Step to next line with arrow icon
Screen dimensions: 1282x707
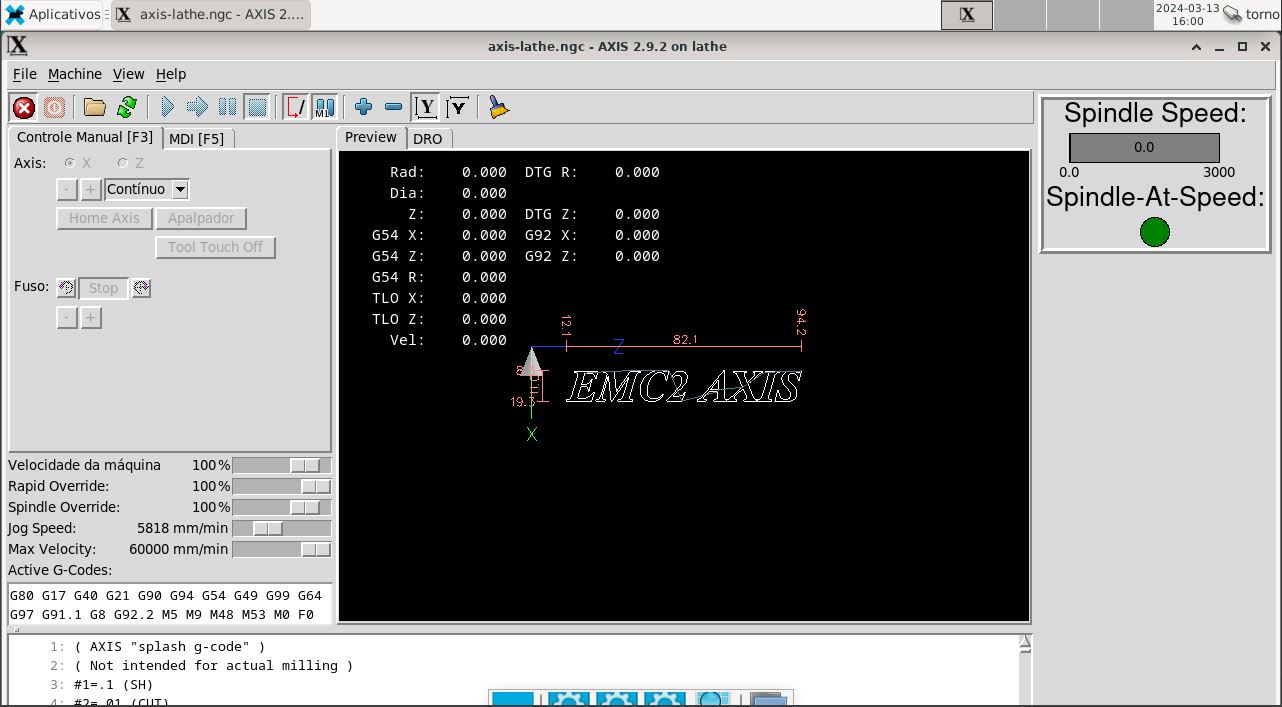point(197,107)
